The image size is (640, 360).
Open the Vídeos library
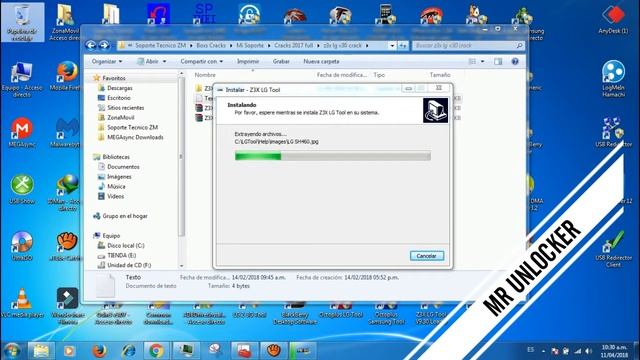click(x=115, y=196)
